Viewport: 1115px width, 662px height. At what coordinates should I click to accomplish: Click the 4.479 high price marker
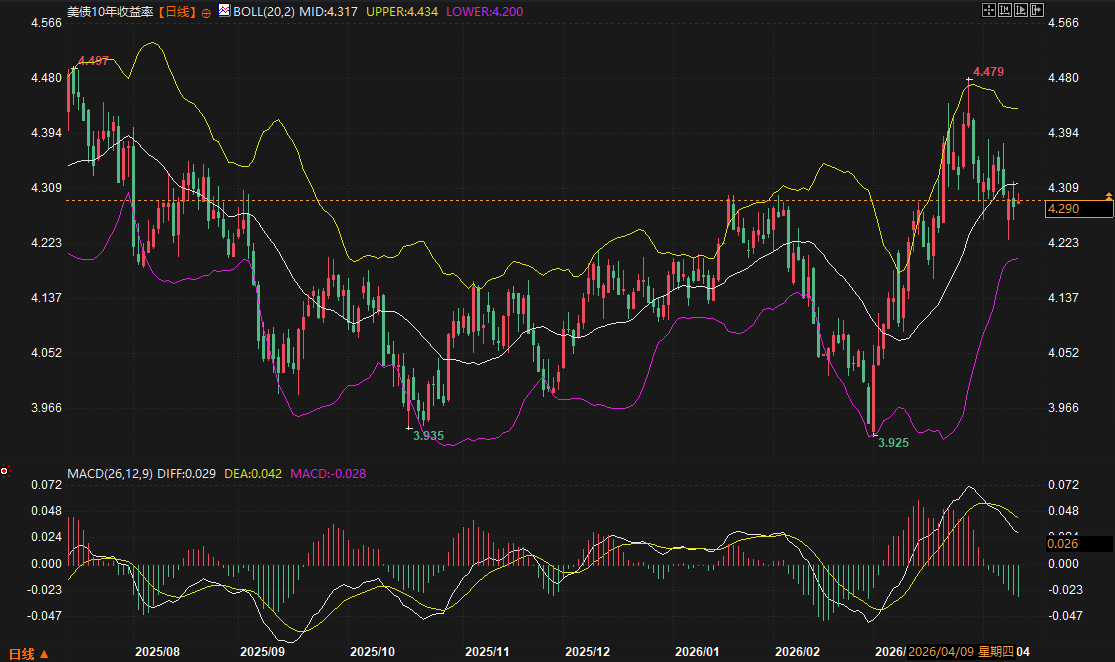tap(987, 72)
